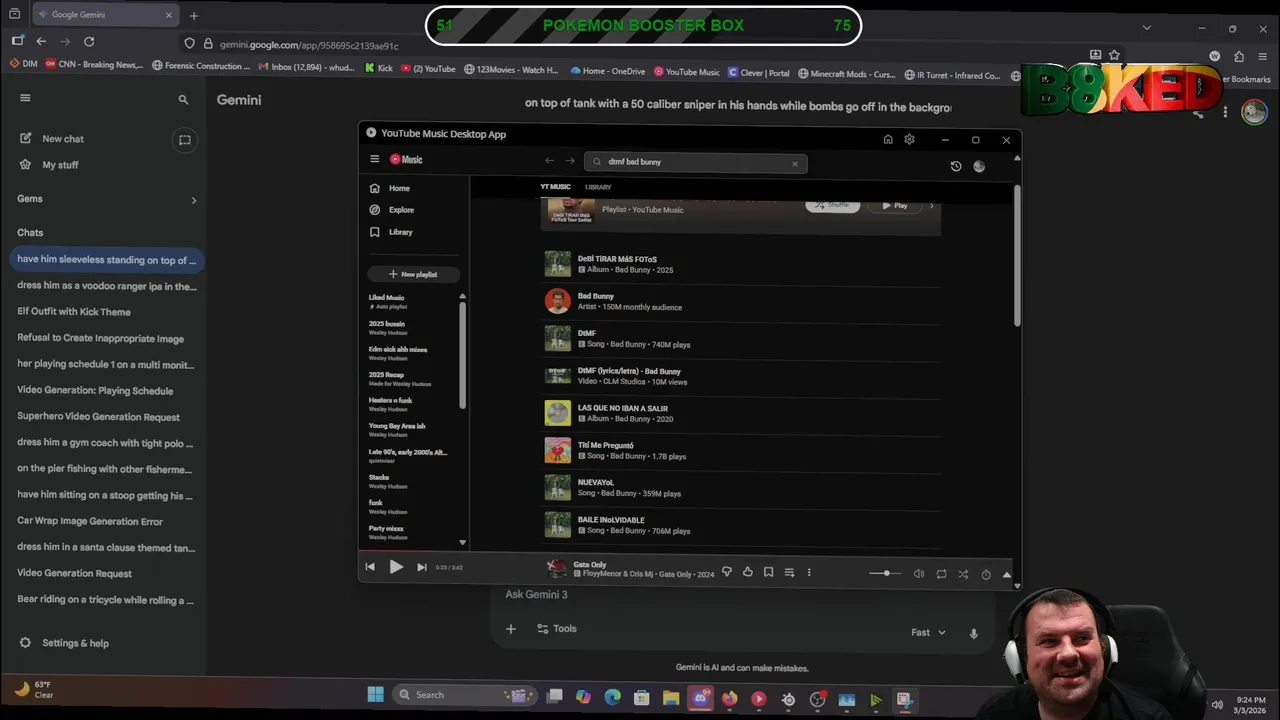Screen dimensions: 1280x720
Task: Add files with plus icon in Gemini prompt
Action: coord(511,629)
